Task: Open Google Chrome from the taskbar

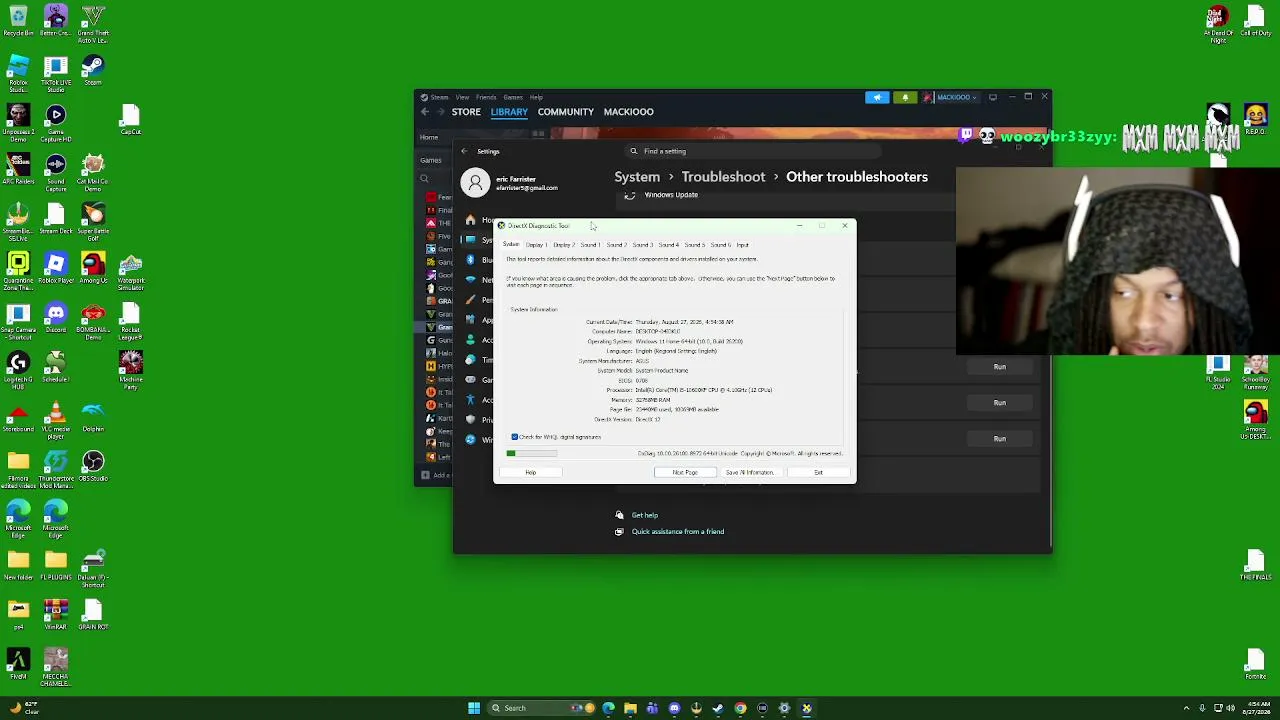Action: click(x=740, y=708)
